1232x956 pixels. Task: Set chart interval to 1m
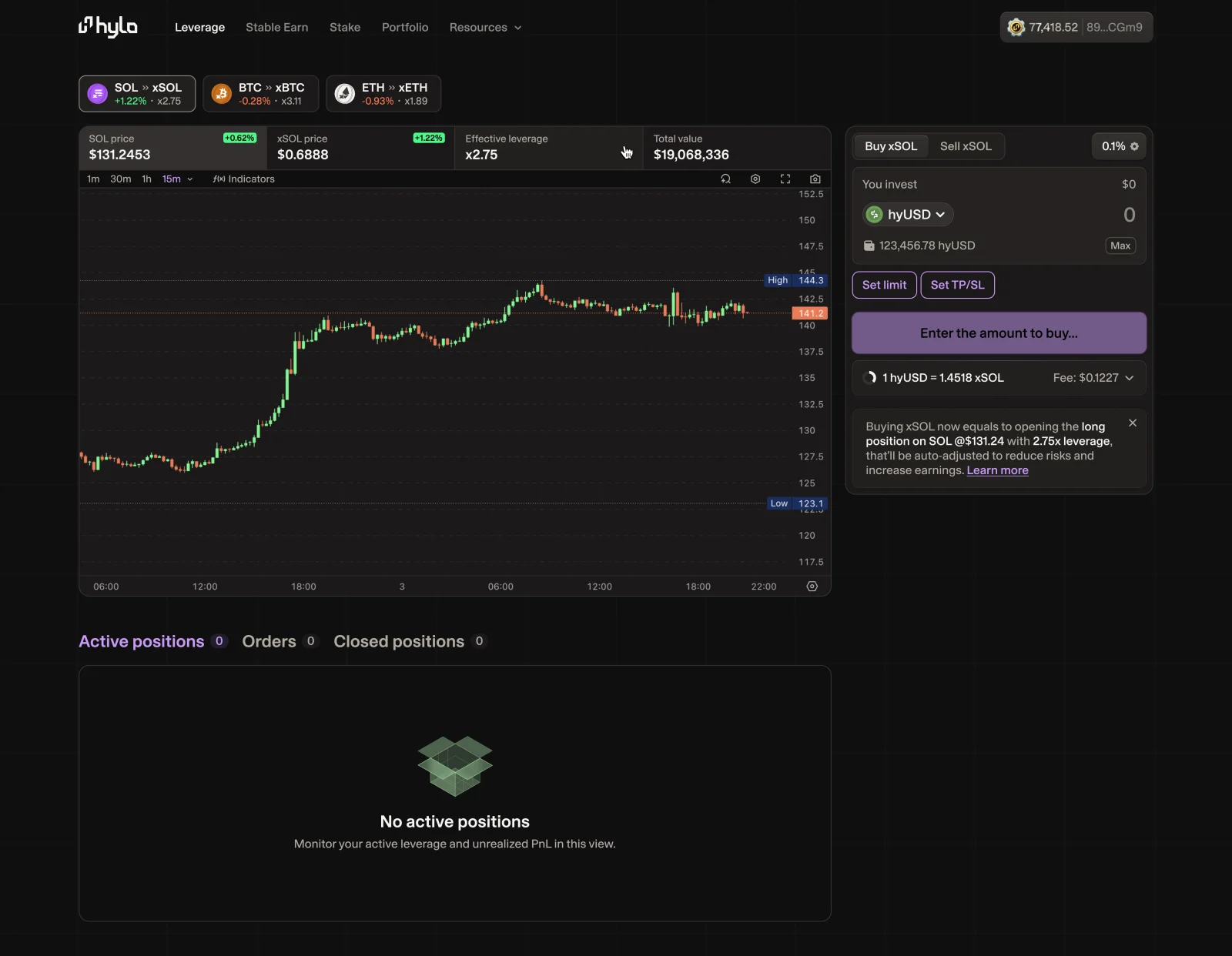(x=93, y=179)
